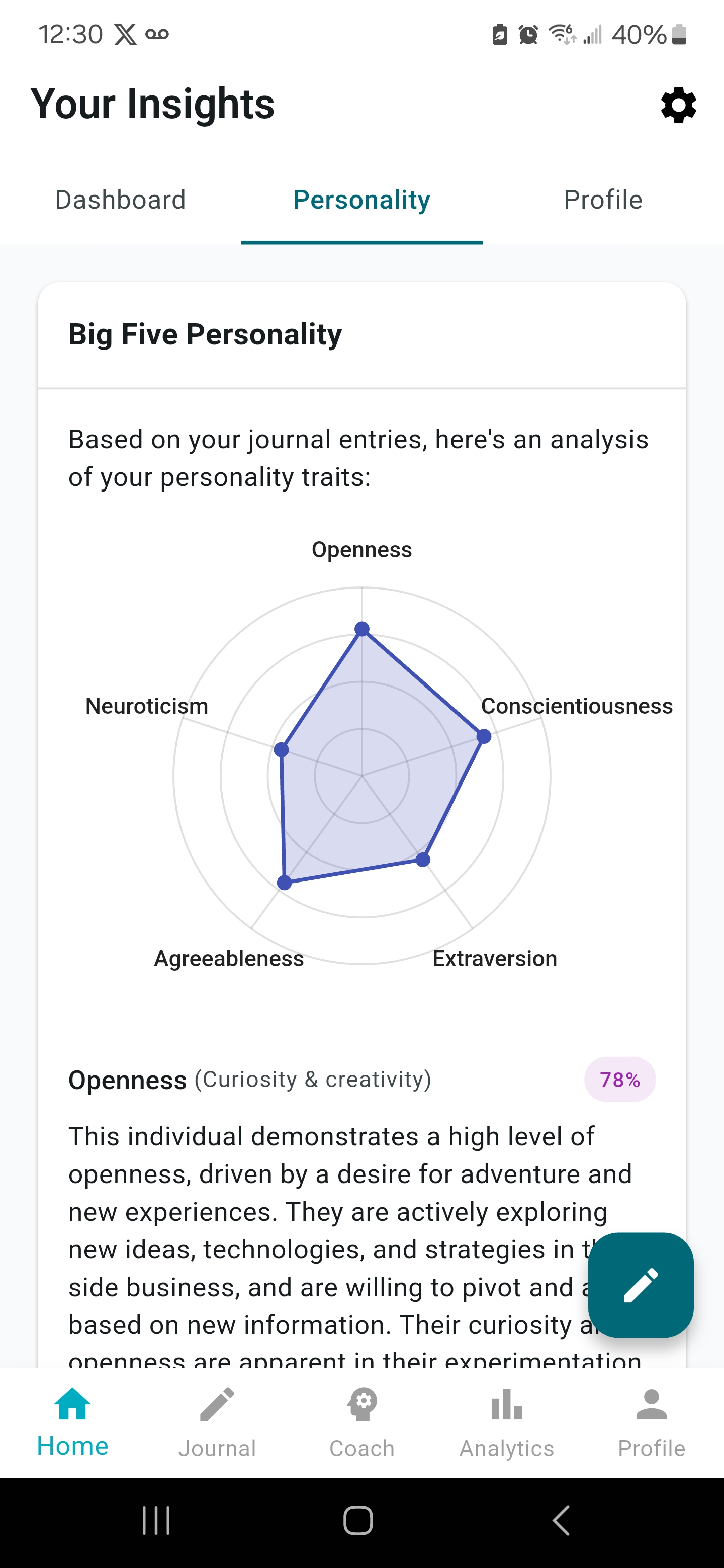Open the recent apps button
Image resolution: width=724 pixels, height=1568 pixels.
156,1521
